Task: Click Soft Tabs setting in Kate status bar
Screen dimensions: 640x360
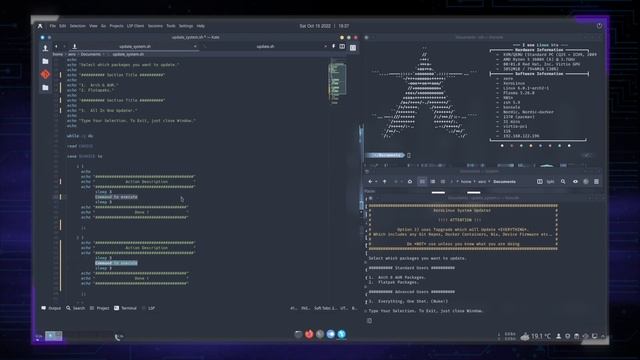Action: [325, 308]
